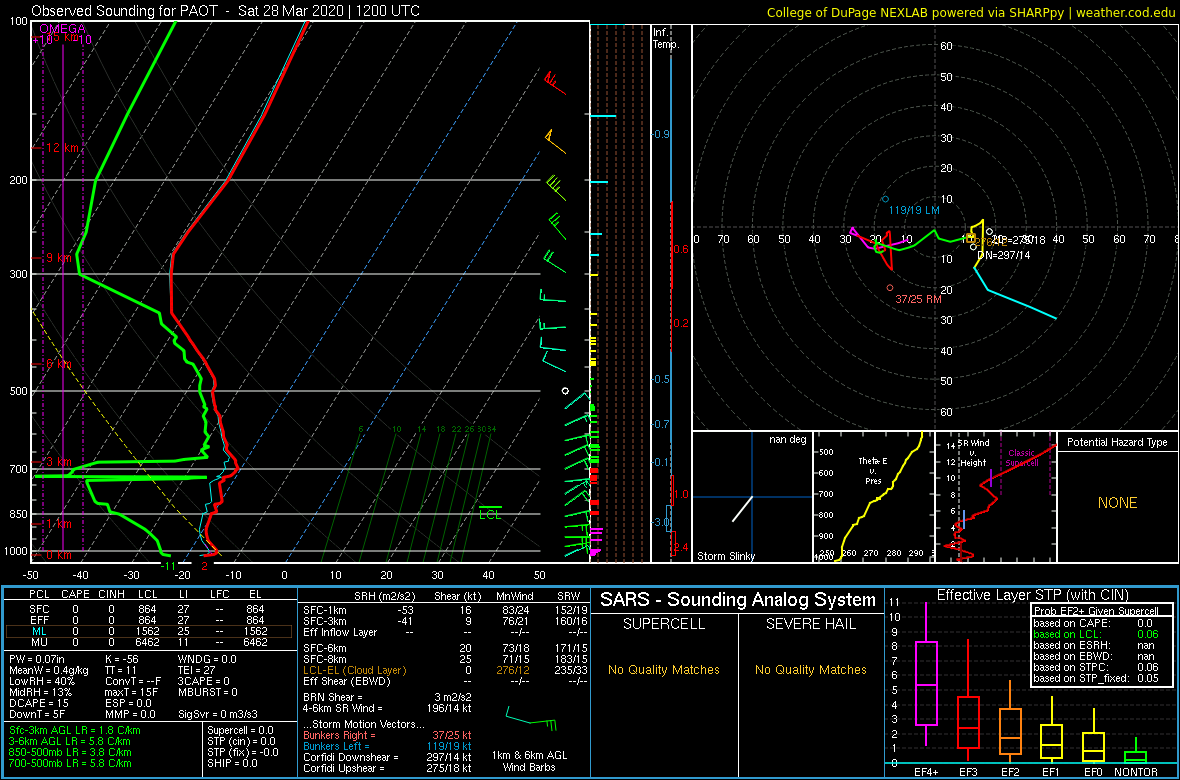Click the Potential Hazard Type header
Screen dimensions: 1180x780
tap(1118, 442)
